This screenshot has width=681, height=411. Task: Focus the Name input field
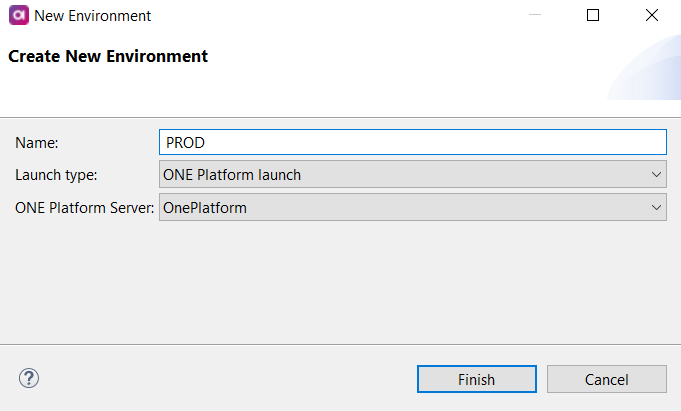click(x=412, y=143)
